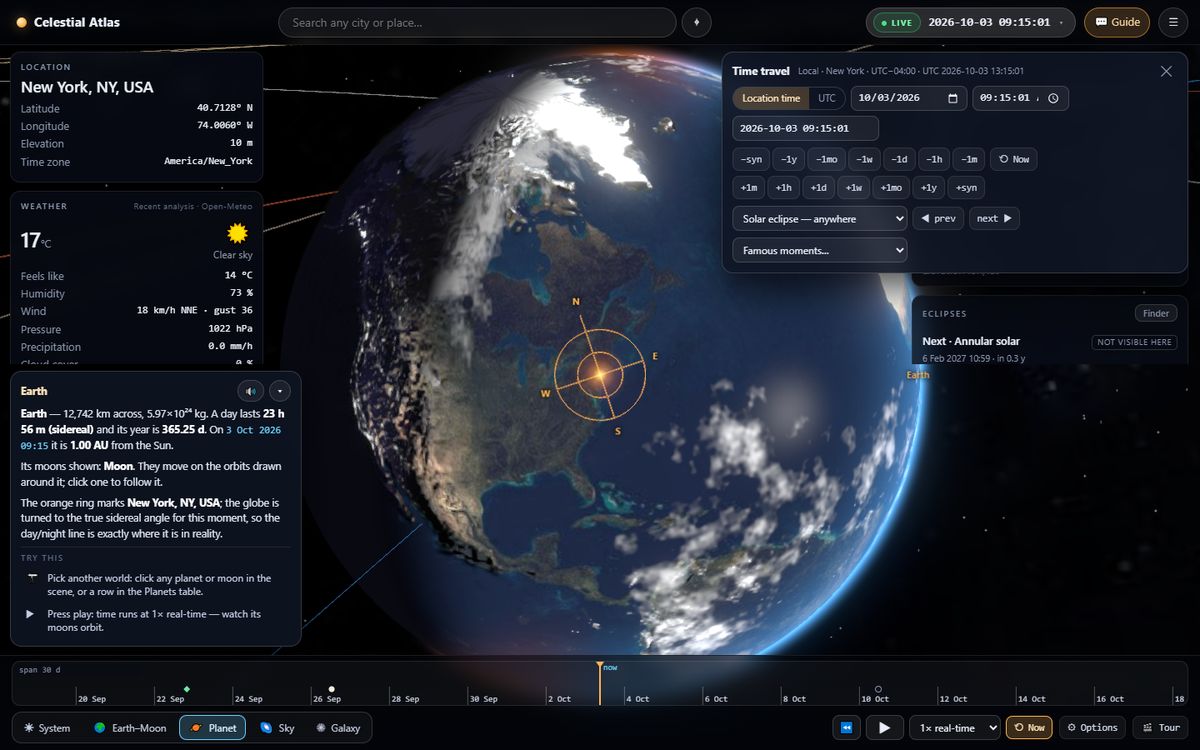The height and width of the screenshot is (750, 1200).
Task: Go to previous eclipse event
Action: coord(938,218)
